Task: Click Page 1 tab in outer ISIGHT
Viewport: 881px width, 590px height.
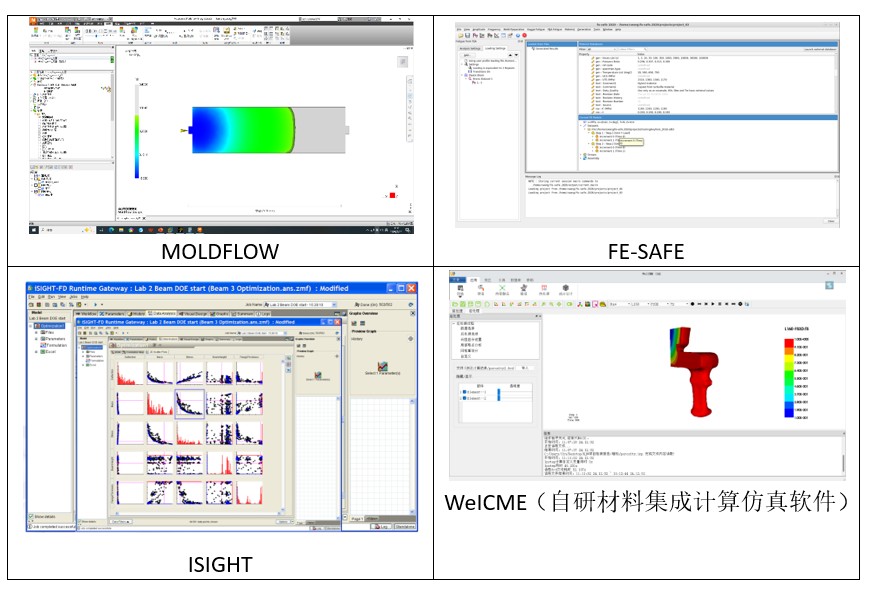Action: [x=357, y=519]
